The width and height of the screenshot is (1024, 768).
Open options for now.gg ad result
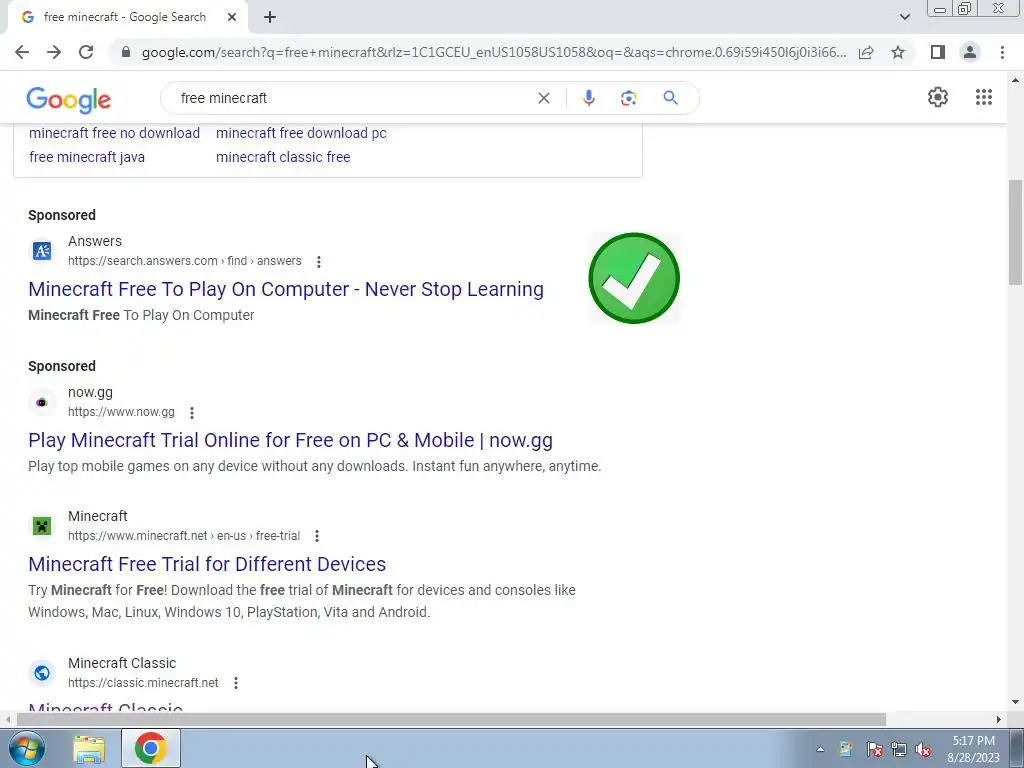(x=191, y=413)
